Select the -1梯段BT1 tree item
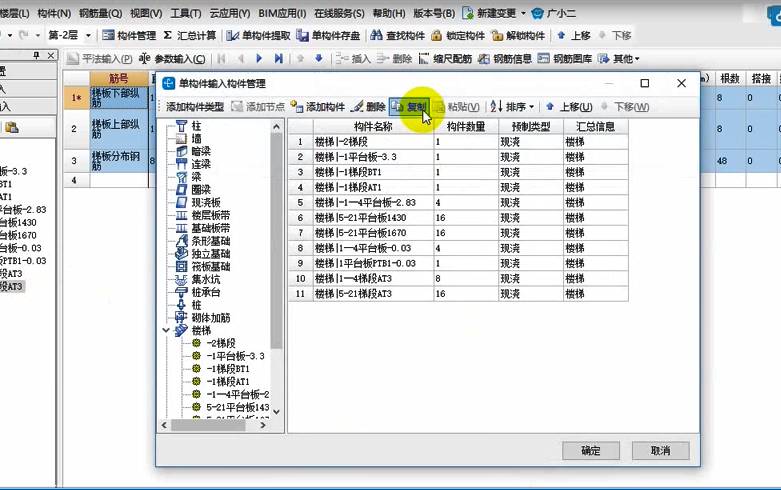Viewport: 781px width, 490px height. 227,369
